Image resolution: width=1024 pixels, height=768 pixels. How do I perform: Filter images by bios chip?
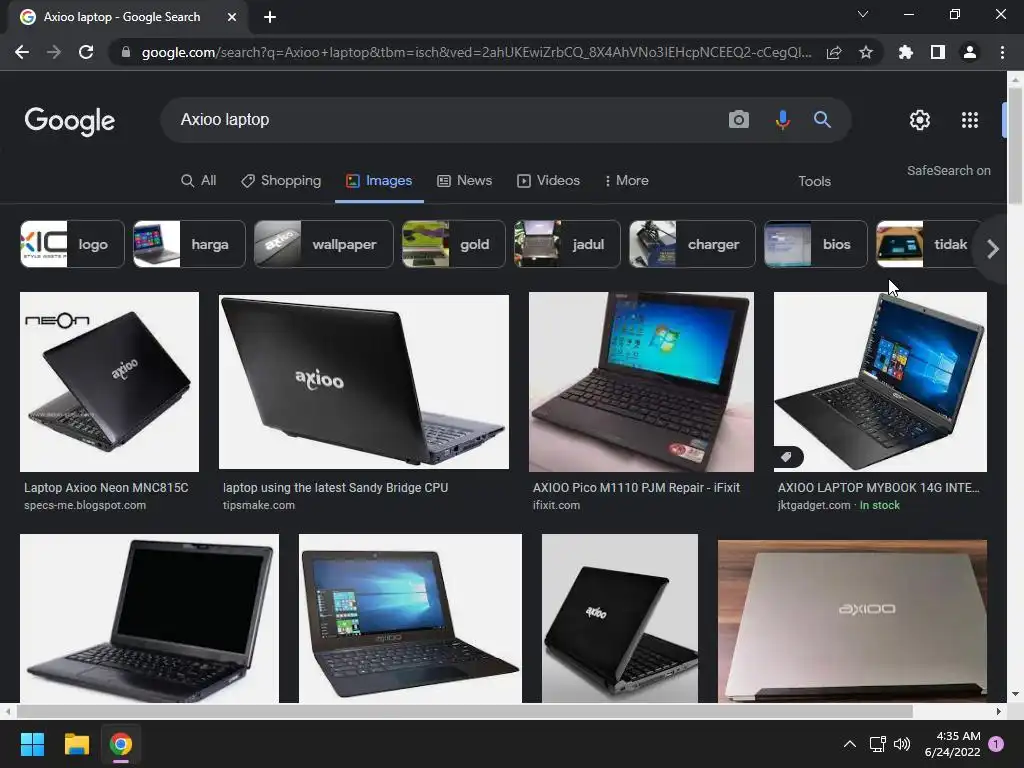[816, 244]
